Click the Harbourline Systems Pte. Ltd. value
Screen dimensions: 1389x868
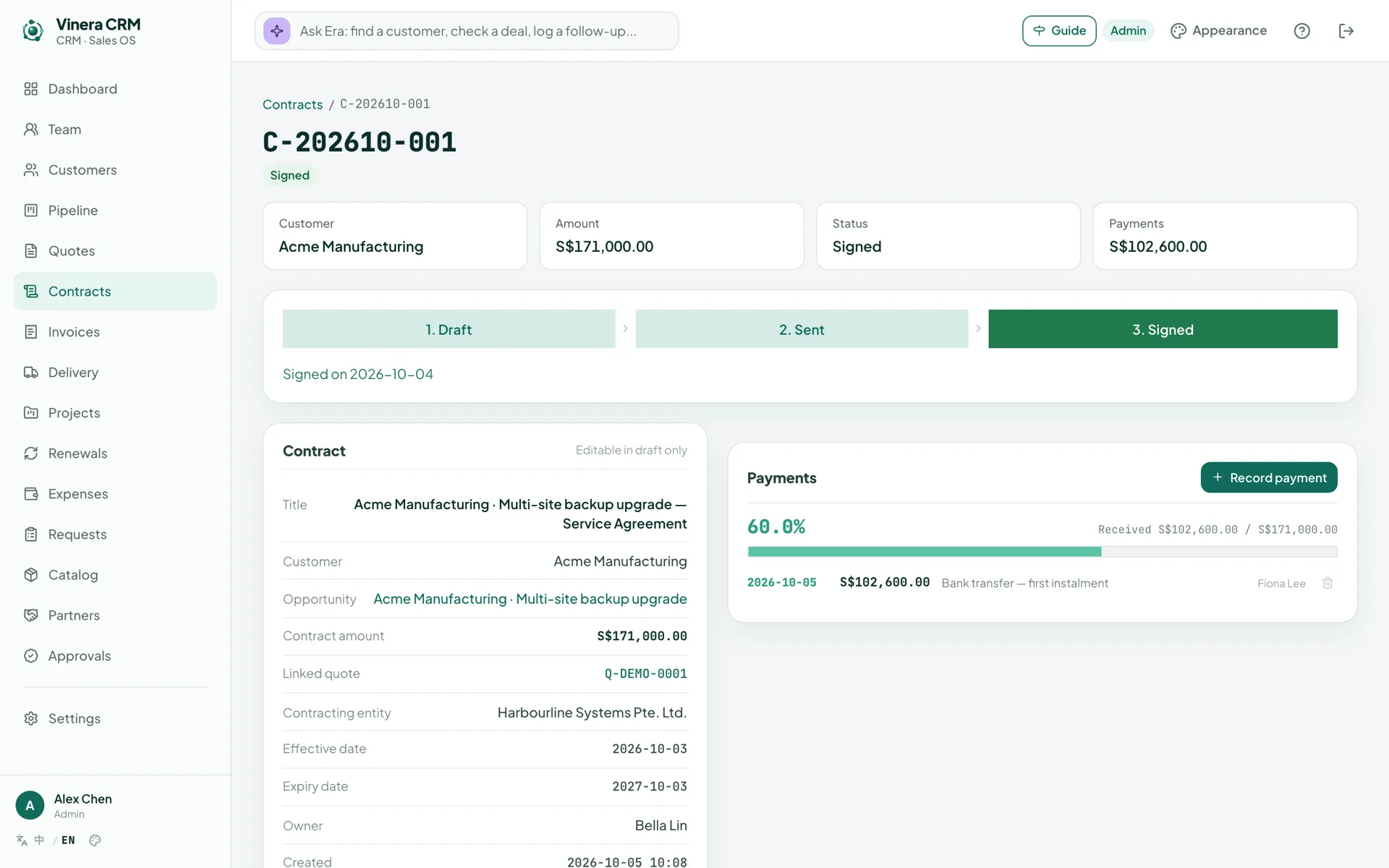(592, 712)
